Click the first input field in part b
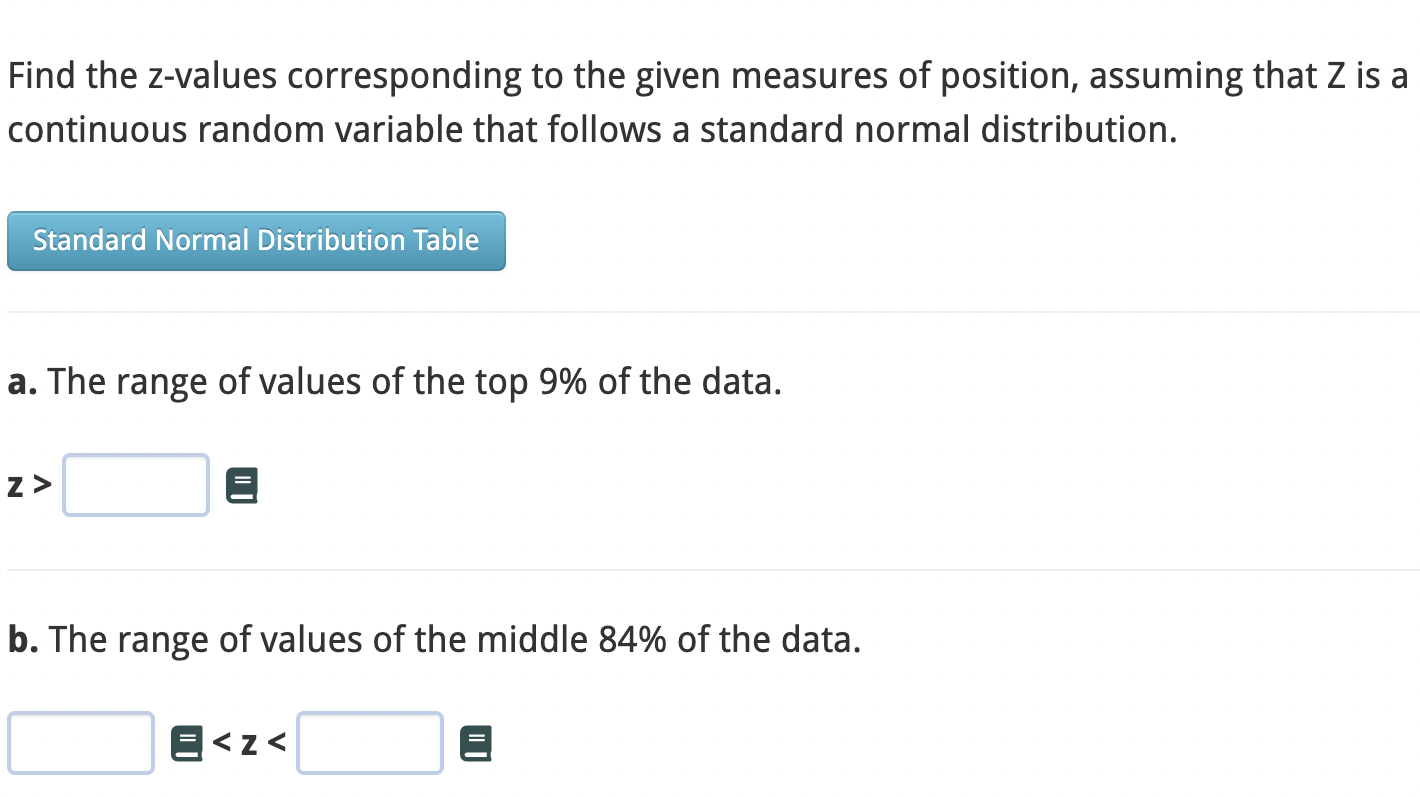Viewport: 1420px width, 797px height. click(80, 742)
